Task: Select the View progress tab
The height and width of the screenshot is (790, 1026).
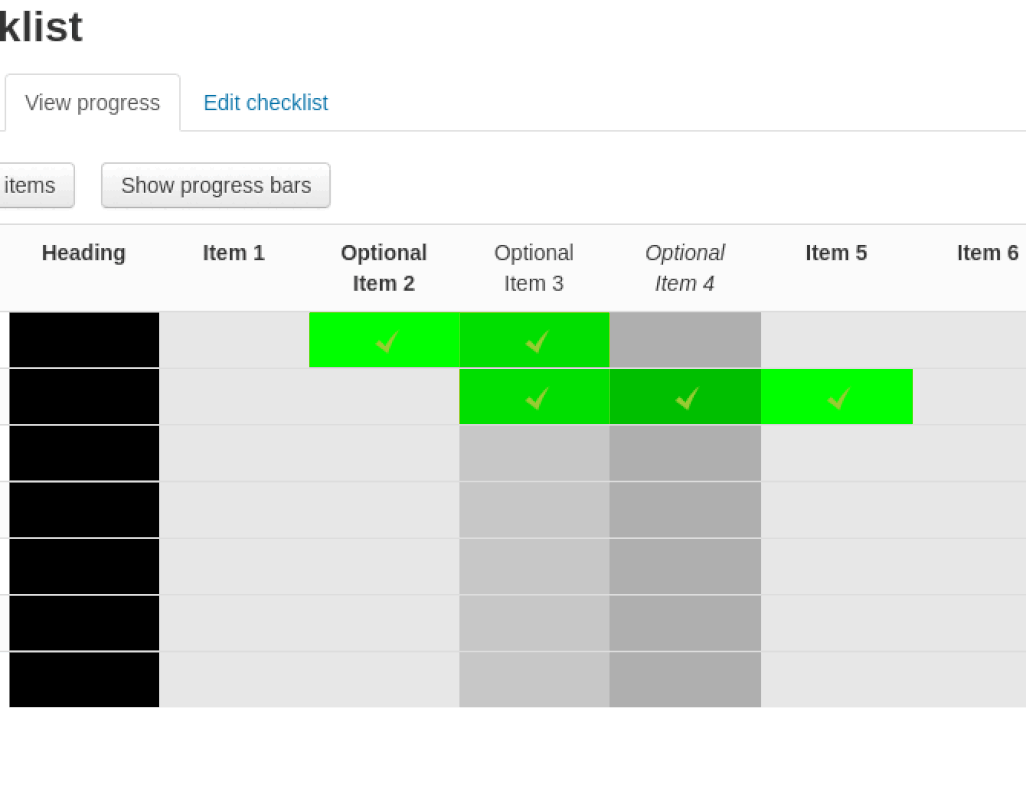Action: pyautogui.click(x=91, y=102)
